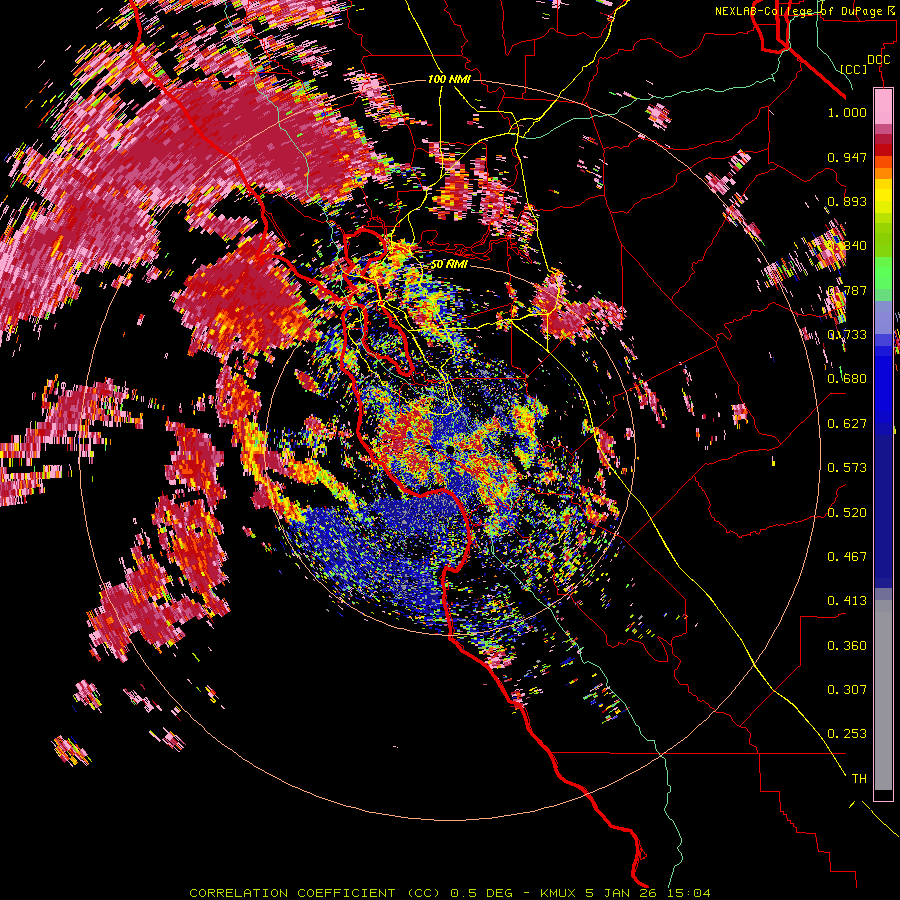This screenshot has height=900, width=900.
Task: Click the 1.000 color scale value
Action: pyautogui.click(x=847, y=112)
